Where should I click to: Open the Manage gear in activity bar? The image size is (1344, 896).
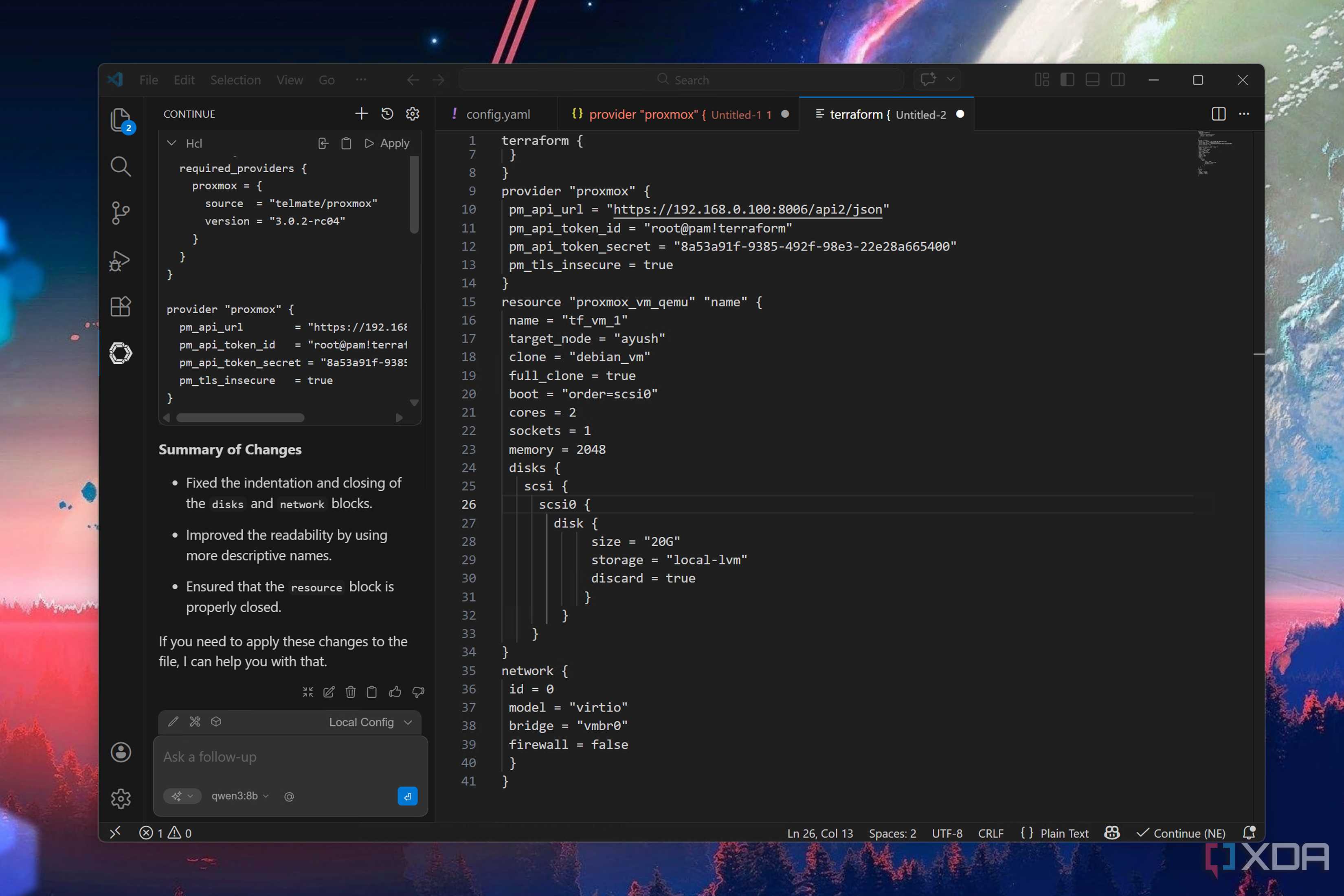pos(121,798)
